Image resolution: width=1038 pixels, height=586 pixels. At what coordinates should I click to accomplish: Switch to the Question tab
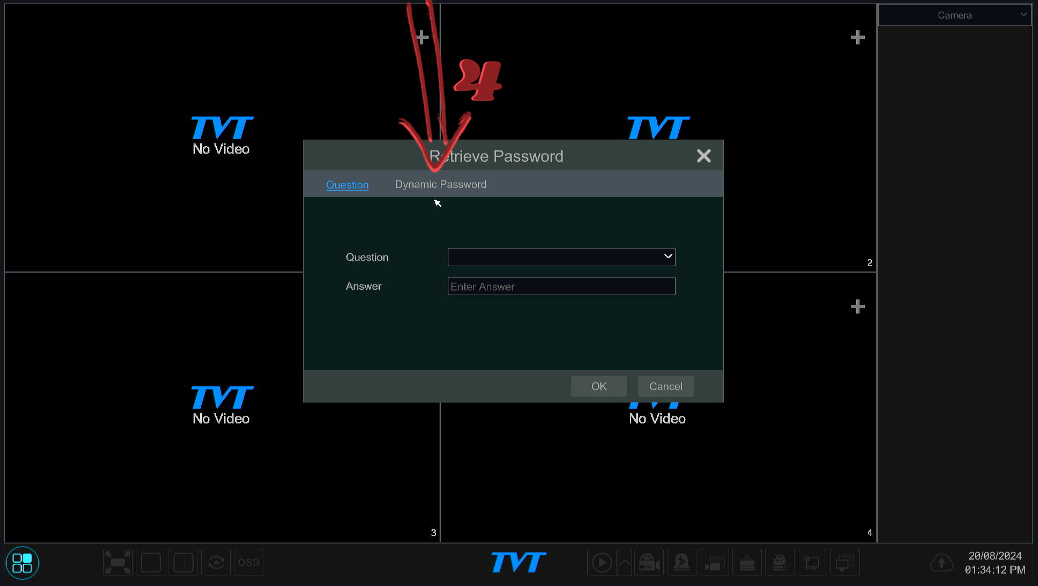tap(347, 185)
